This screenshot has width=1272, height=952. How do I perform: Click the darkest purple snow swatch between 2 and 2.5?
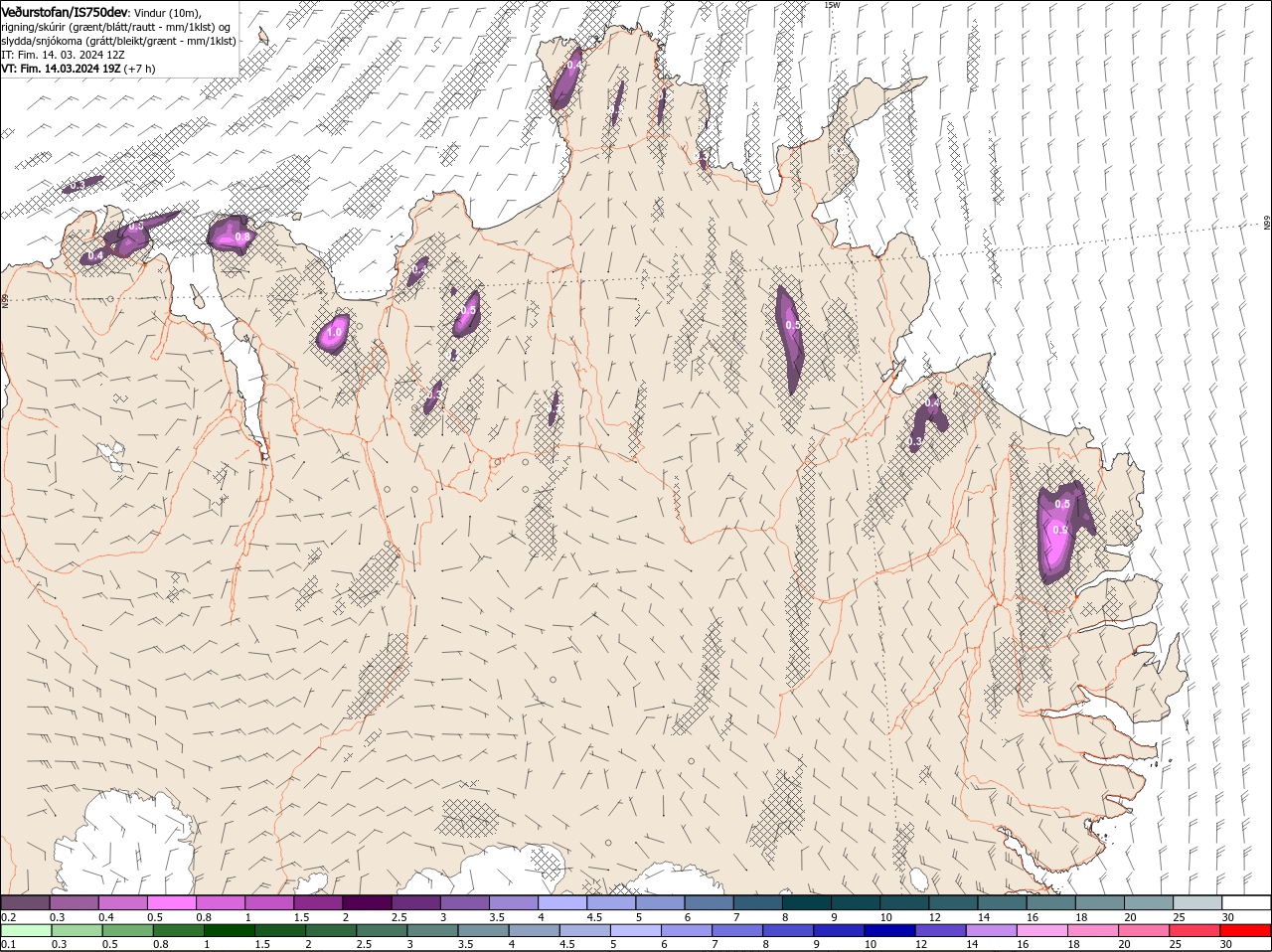366,902
